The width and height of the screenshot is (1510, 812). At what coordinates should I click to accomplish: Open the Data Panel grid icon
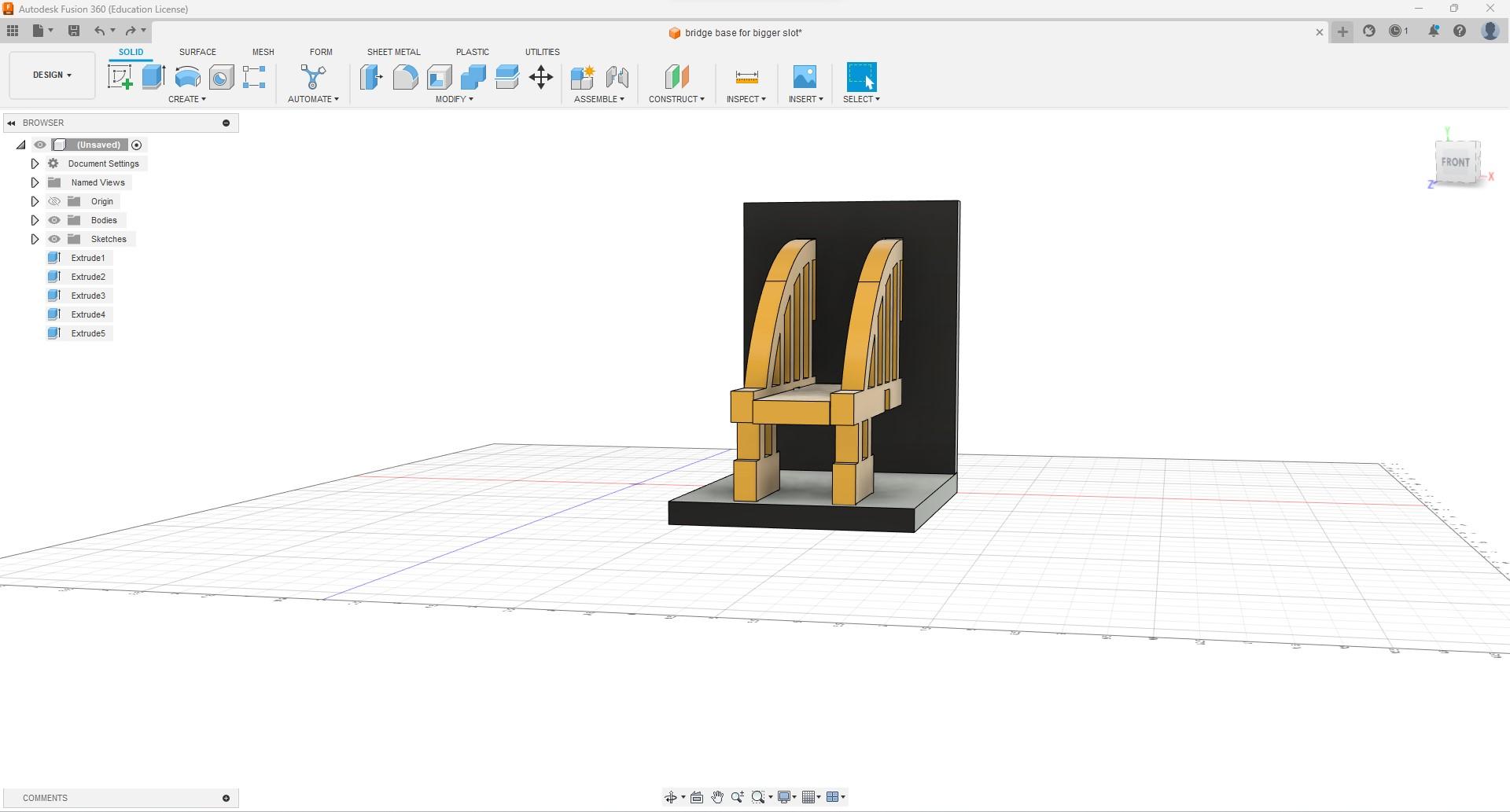pyautogui.click(x=13, y=31)
